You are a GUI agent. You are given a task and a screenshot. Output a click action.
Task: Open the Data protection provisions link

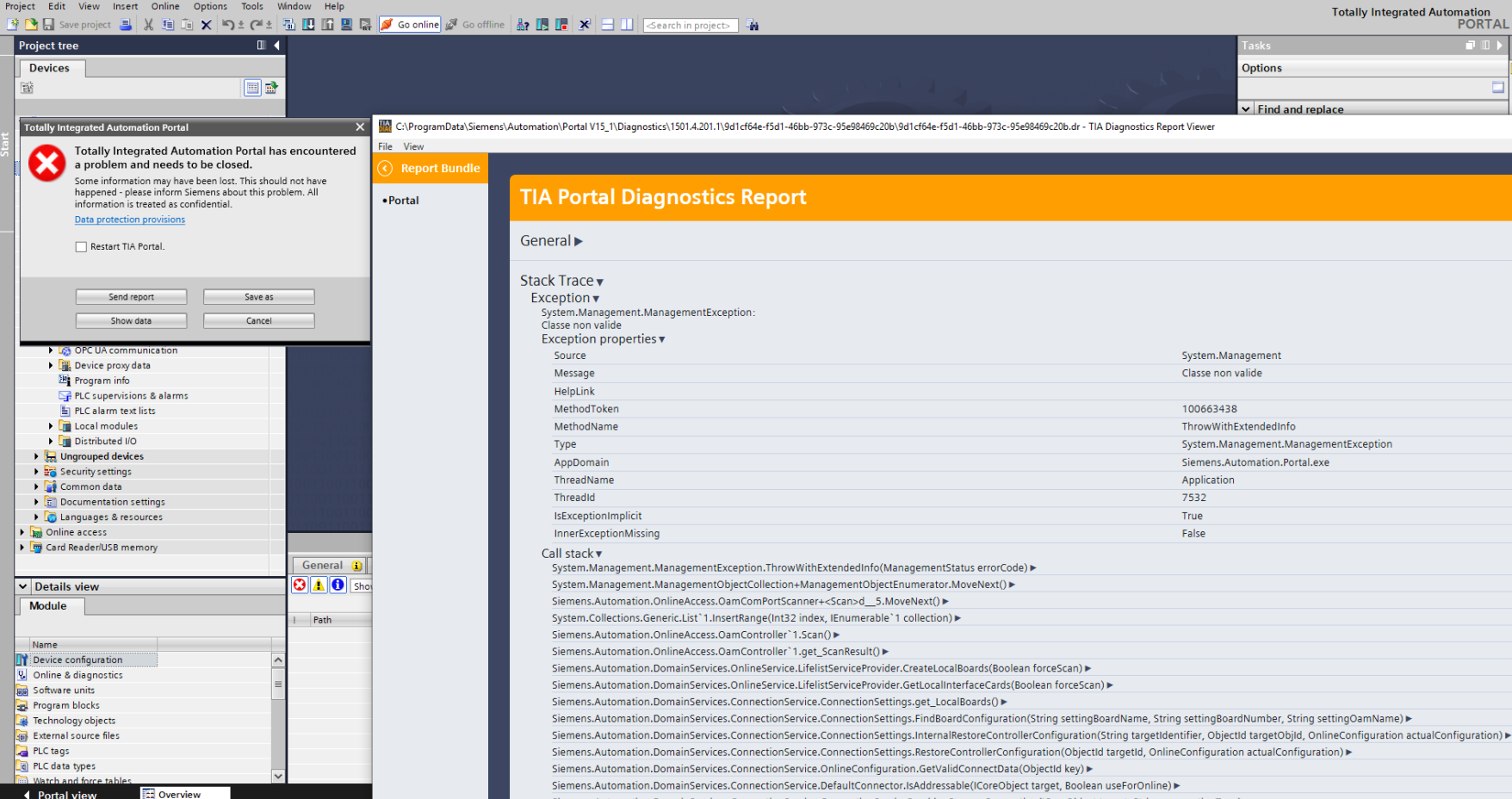click(x=130, y=220)
